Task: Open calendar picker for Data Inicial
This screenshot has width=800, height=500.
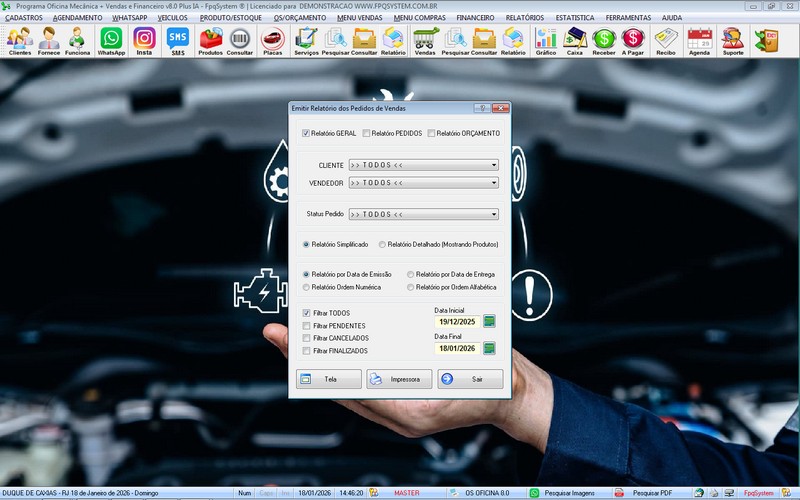Action: tap(489, 321)
